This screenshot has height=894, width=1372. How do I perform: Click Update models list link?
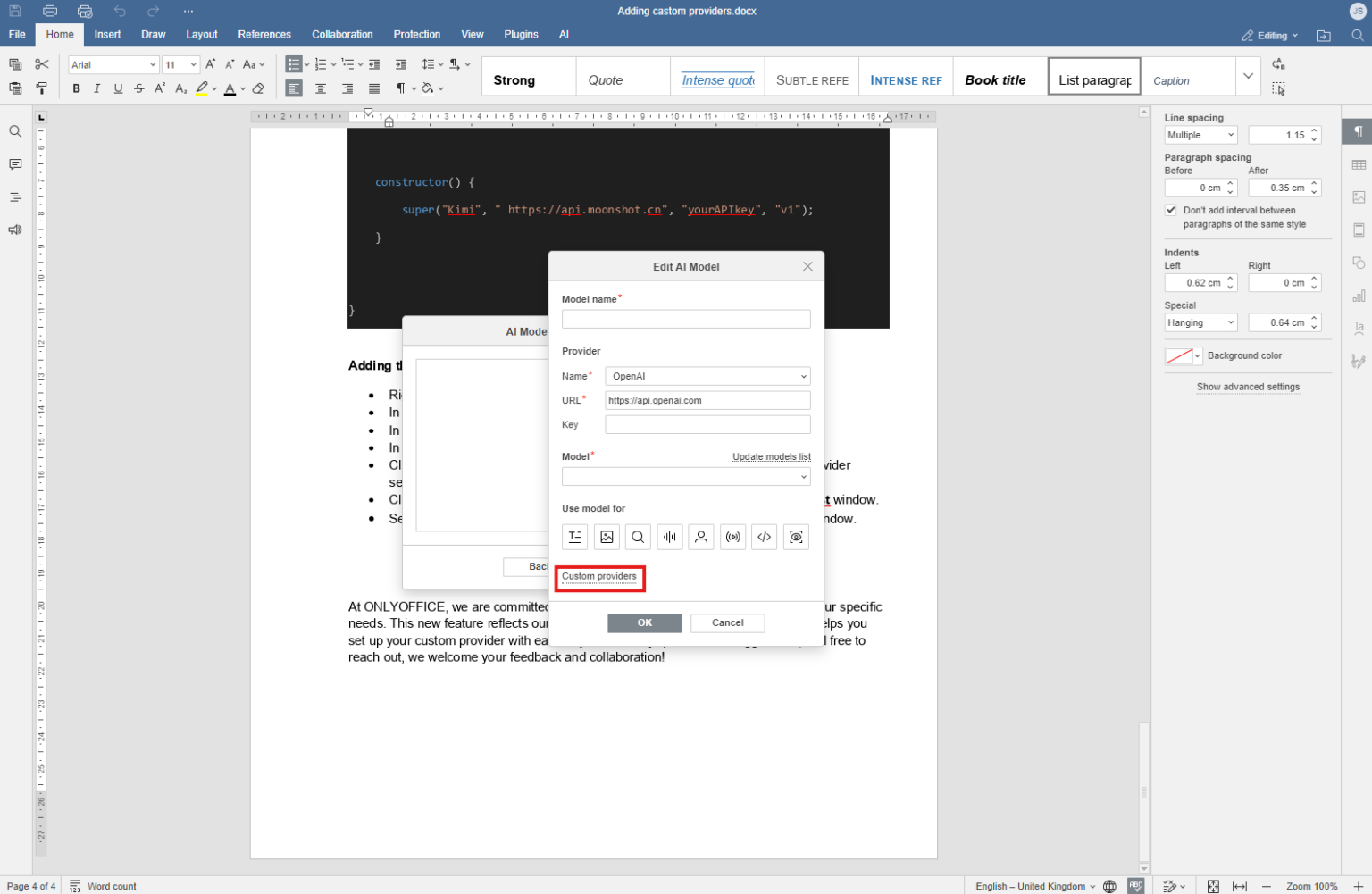[x=772, y=456]
